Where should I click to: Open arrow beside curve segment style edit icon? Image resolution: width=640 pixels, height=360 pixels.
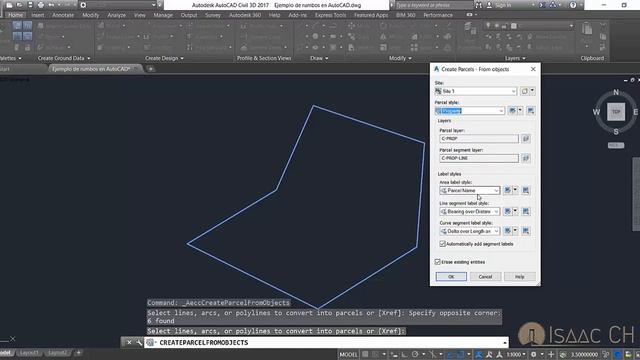pos(515,231)
